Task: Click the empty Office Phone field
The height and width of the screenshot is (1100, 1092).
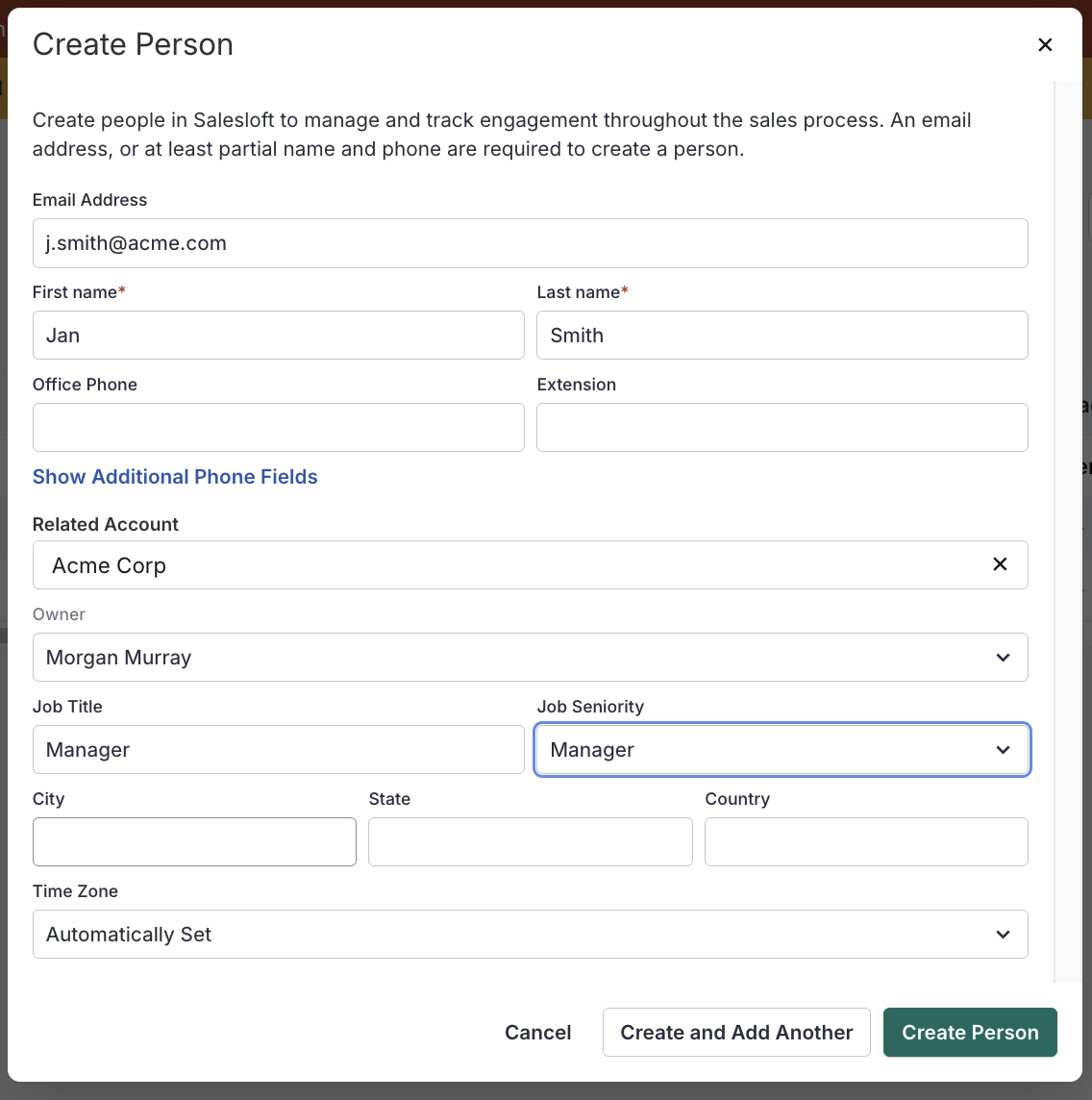Action: click(278, 427)
